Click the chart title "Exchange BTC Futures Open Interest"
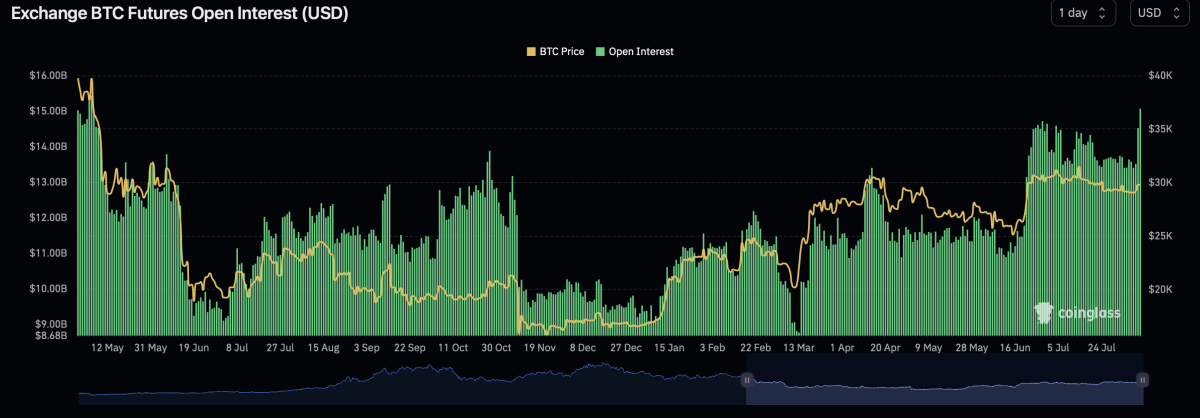Viewport: 1200px width, 418px height. pos(180,14)
